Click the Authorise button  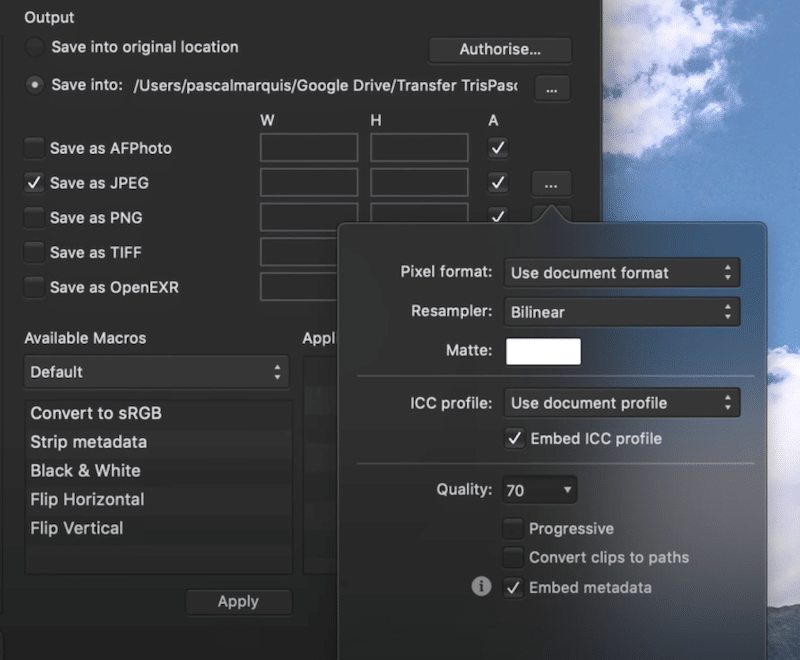pos(499,49)
